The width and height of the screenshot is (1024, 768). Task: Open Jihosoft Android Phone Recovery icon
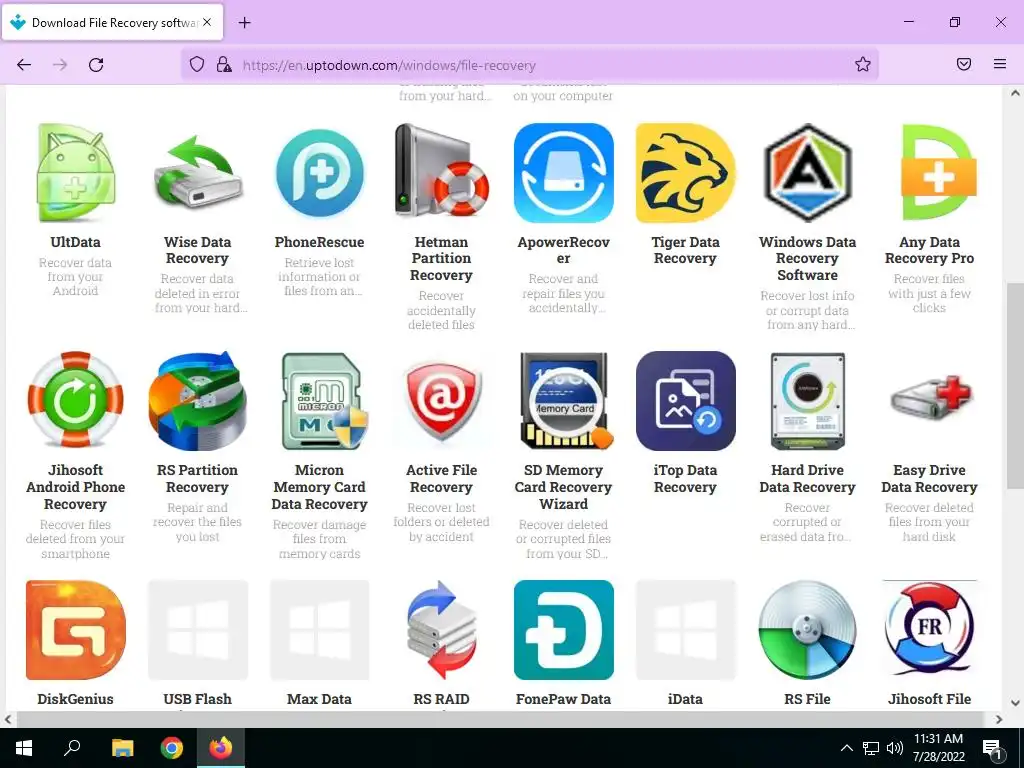tap(75, 401)
